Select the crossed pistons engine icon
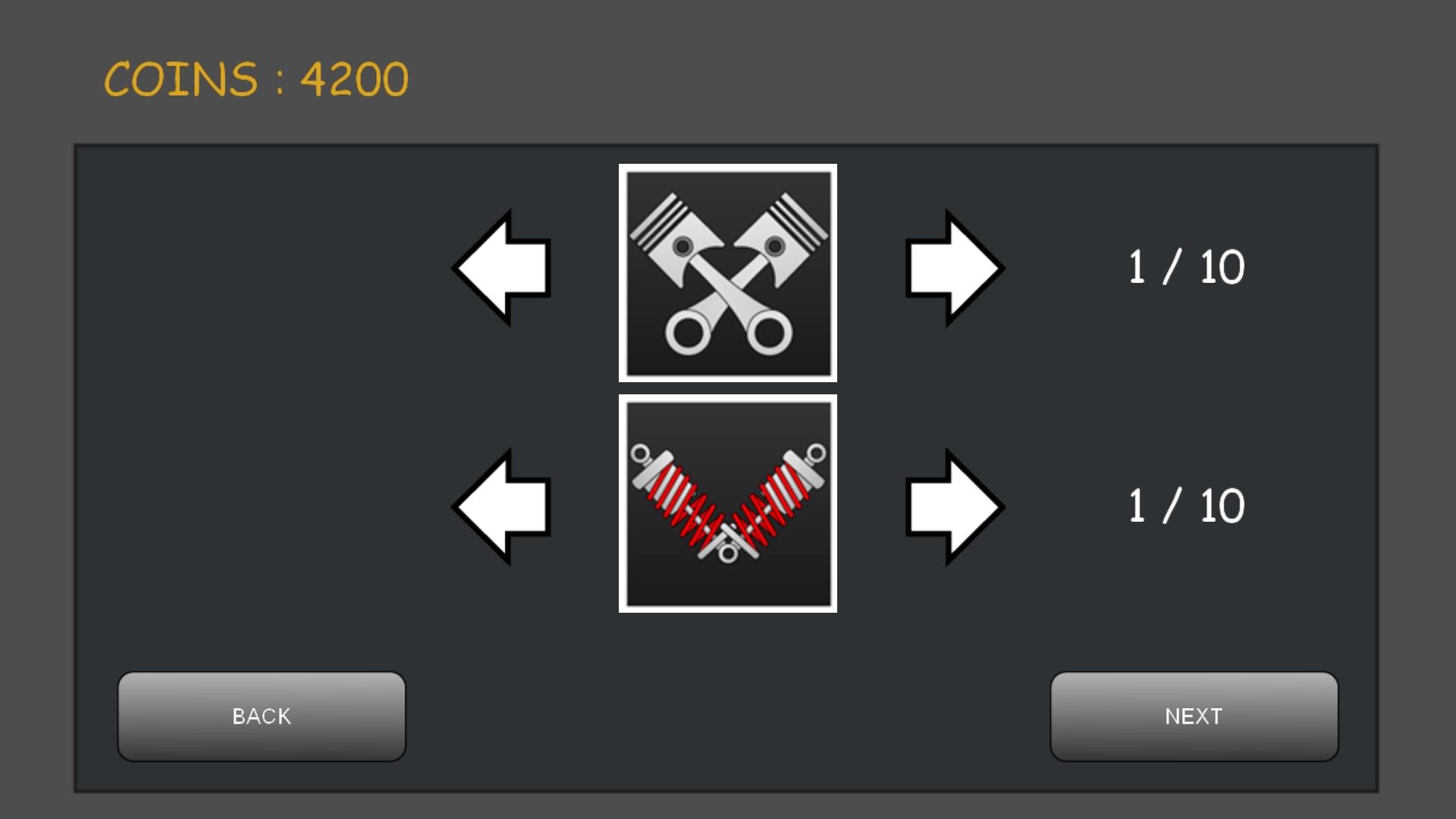Screen dimensions: 1456x819 (x=728, y=273)
